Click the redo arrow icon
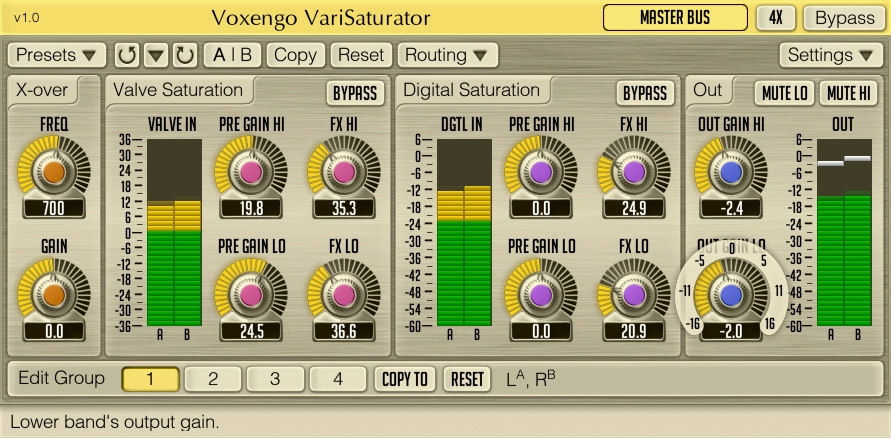This screenshot has height=438, width=891. 185,55
